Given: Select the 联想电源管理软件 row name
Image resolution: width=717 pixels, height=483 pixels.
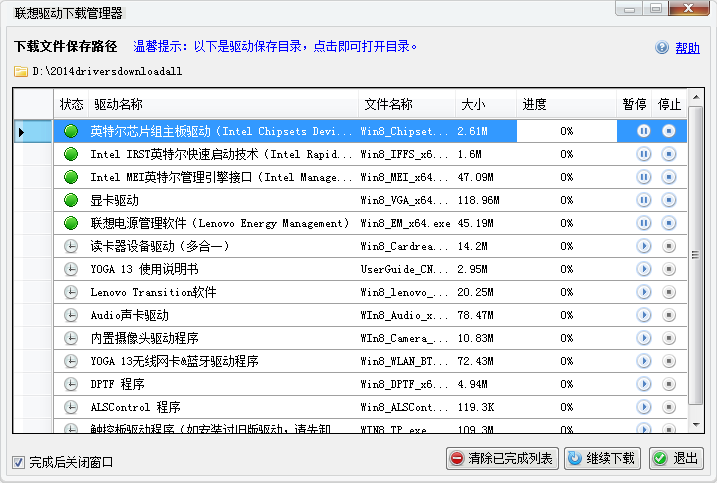Looking at the screenshot, I should point(220,223).
